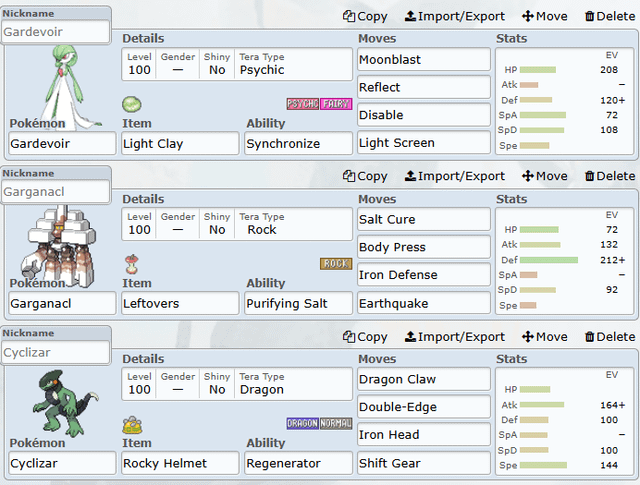This screenshot has width=640, height=485.
Task: Click Cyclizar's Normal type badge
Action: click(x=336, y=423)
